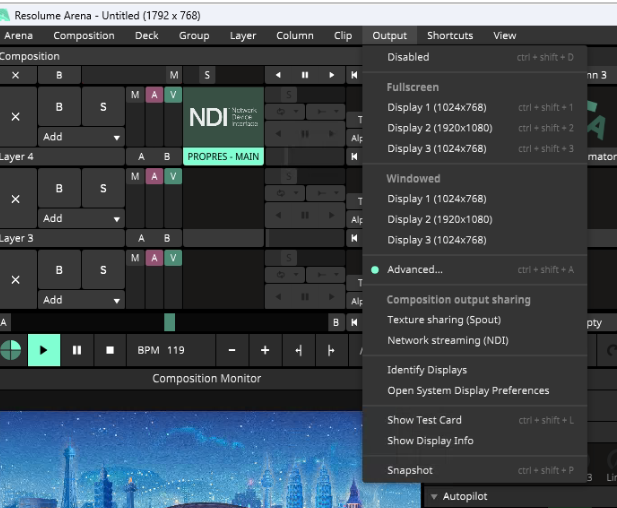This screenshot has height=508, width=617.
Task: Open the Layer menu
Action: point(243,35)
